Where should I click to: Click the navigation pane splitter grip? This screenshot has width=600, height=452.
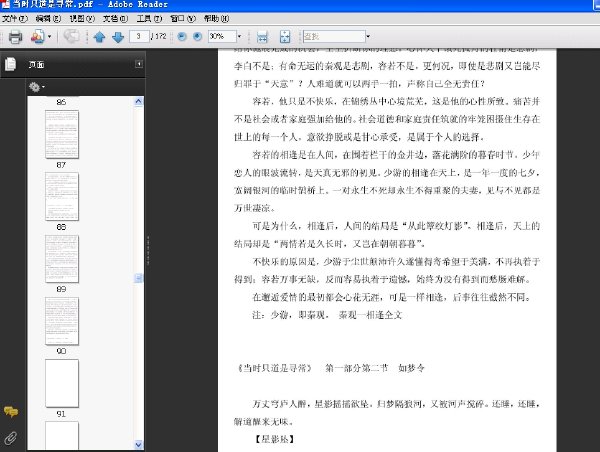(x=148, y=250)
